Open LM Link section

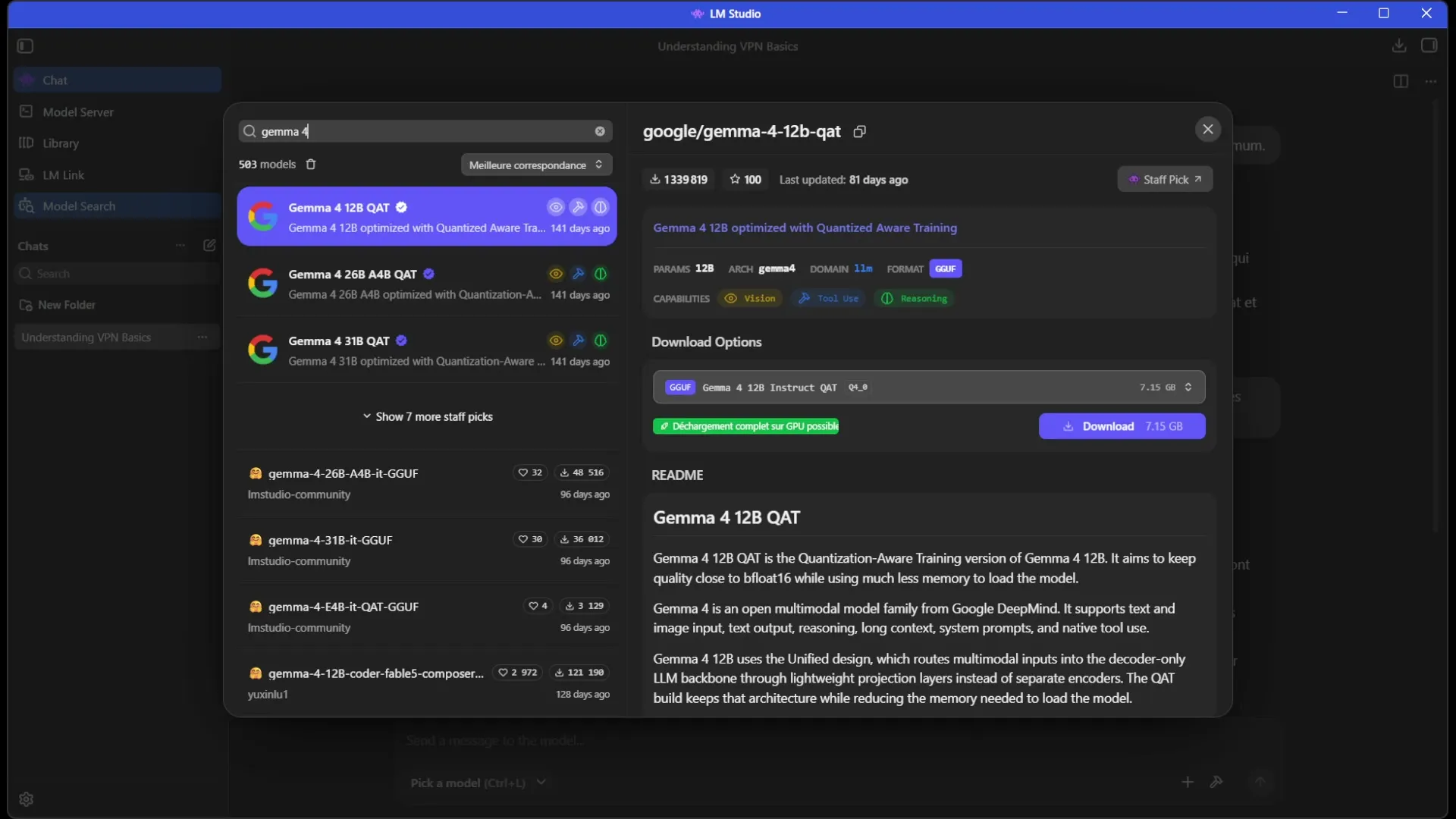click(118, 175)
